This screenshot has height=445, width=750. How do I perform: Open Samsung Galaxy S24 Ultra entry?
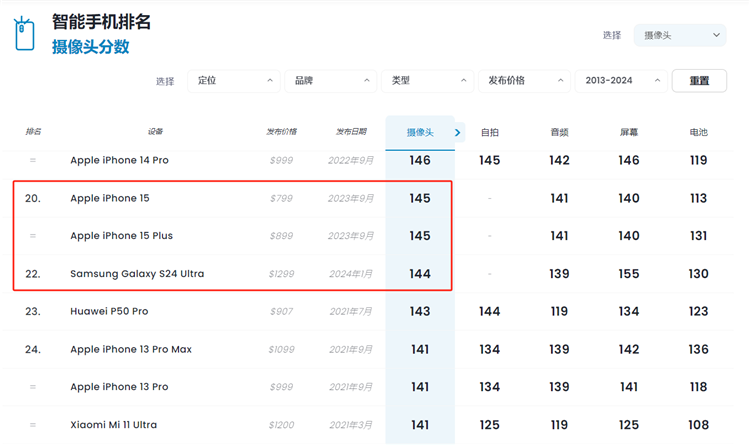click(137, 274)
